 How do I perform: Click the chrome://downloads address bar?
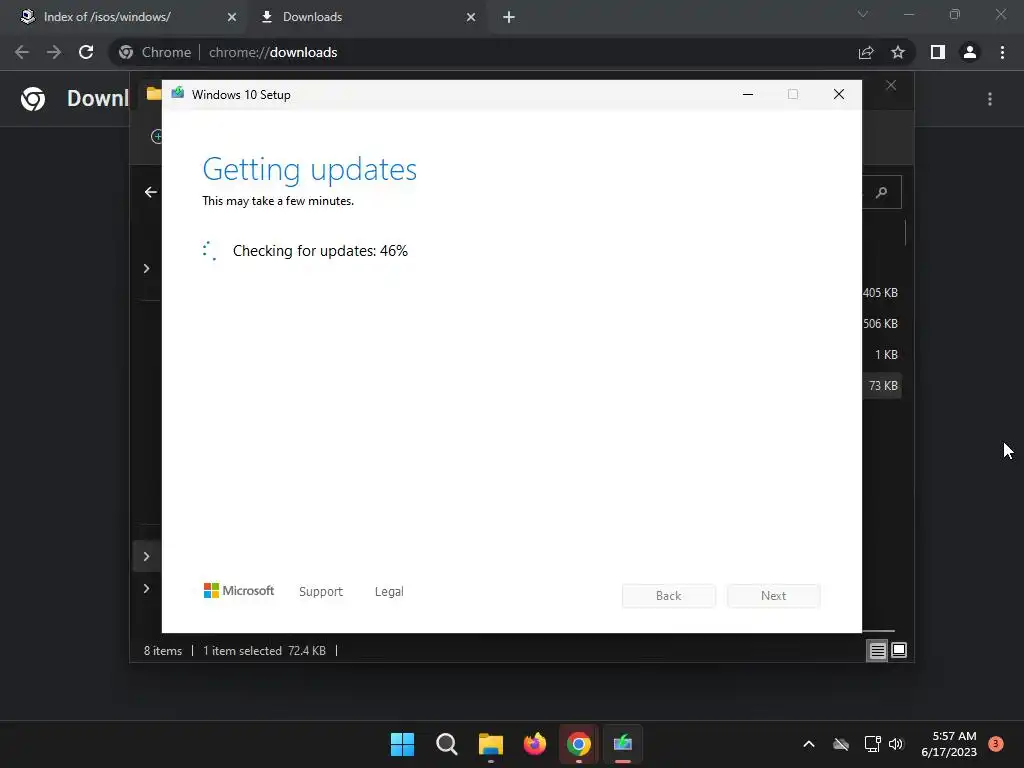483,52
